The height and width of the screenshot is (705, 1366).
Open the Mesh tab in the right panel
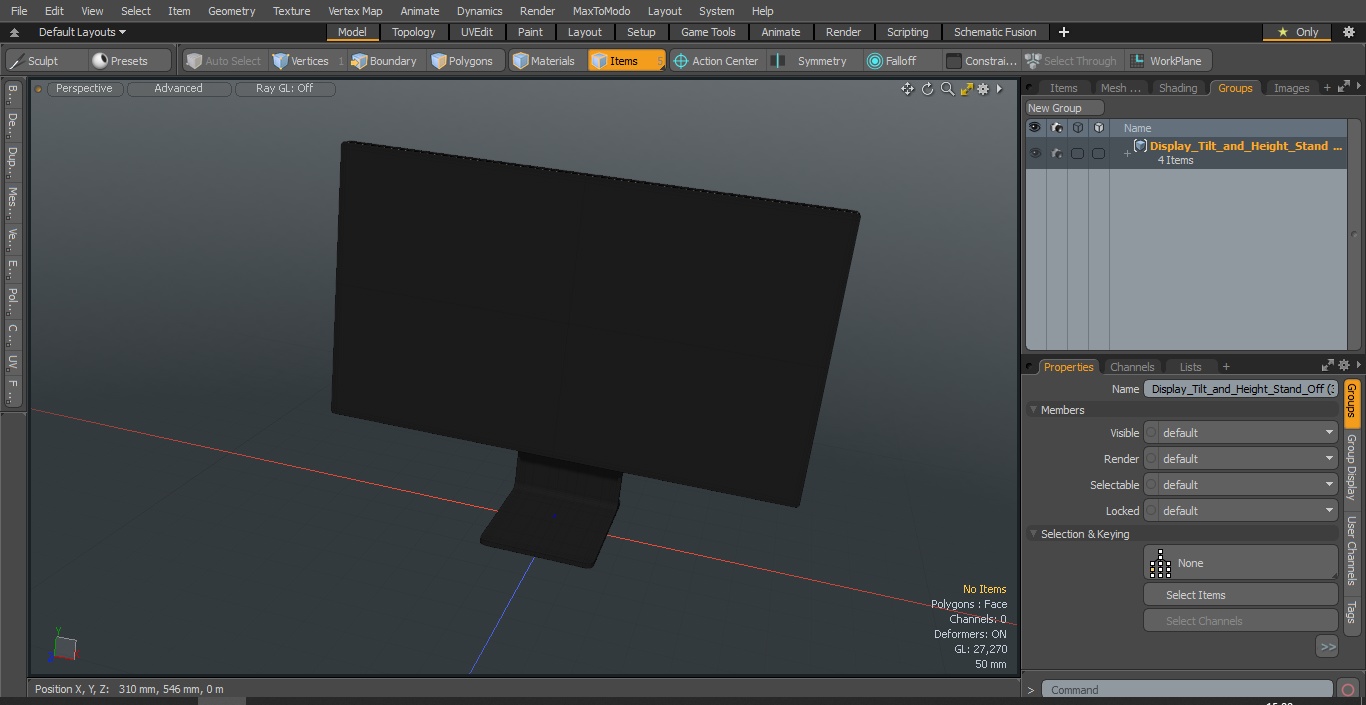pyautogui.click(x=1120, y=88)
